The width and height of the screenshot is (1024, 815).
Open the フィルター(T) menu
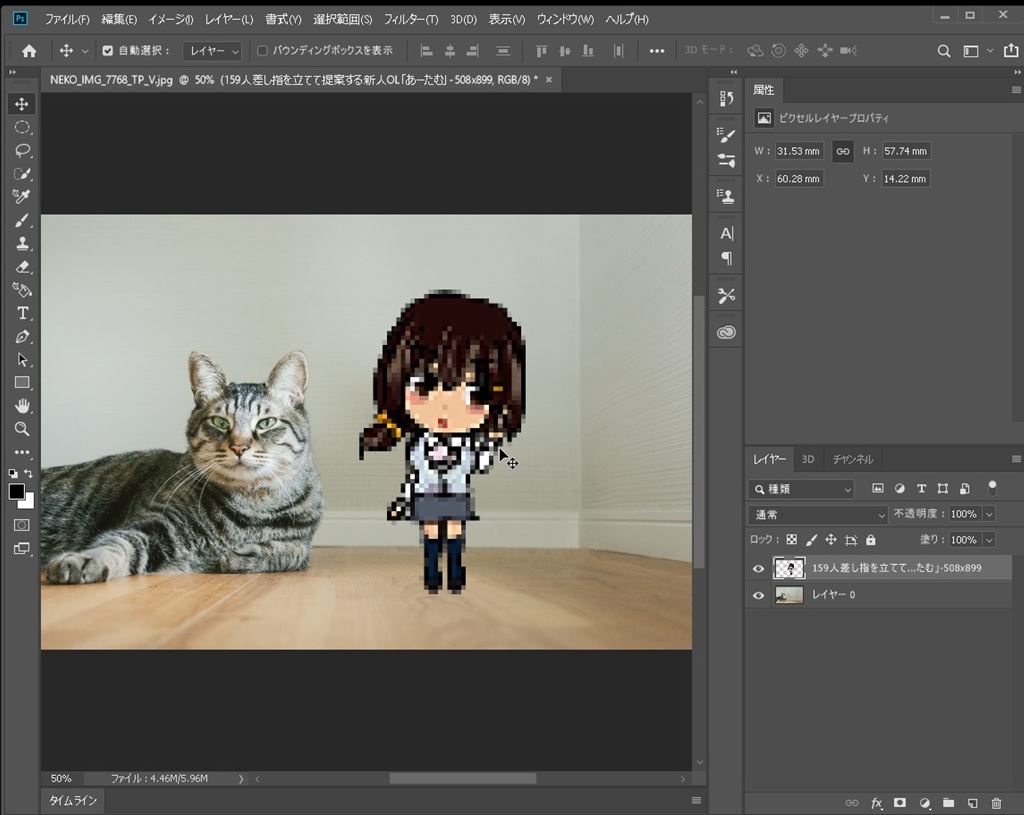click(410, 19)
